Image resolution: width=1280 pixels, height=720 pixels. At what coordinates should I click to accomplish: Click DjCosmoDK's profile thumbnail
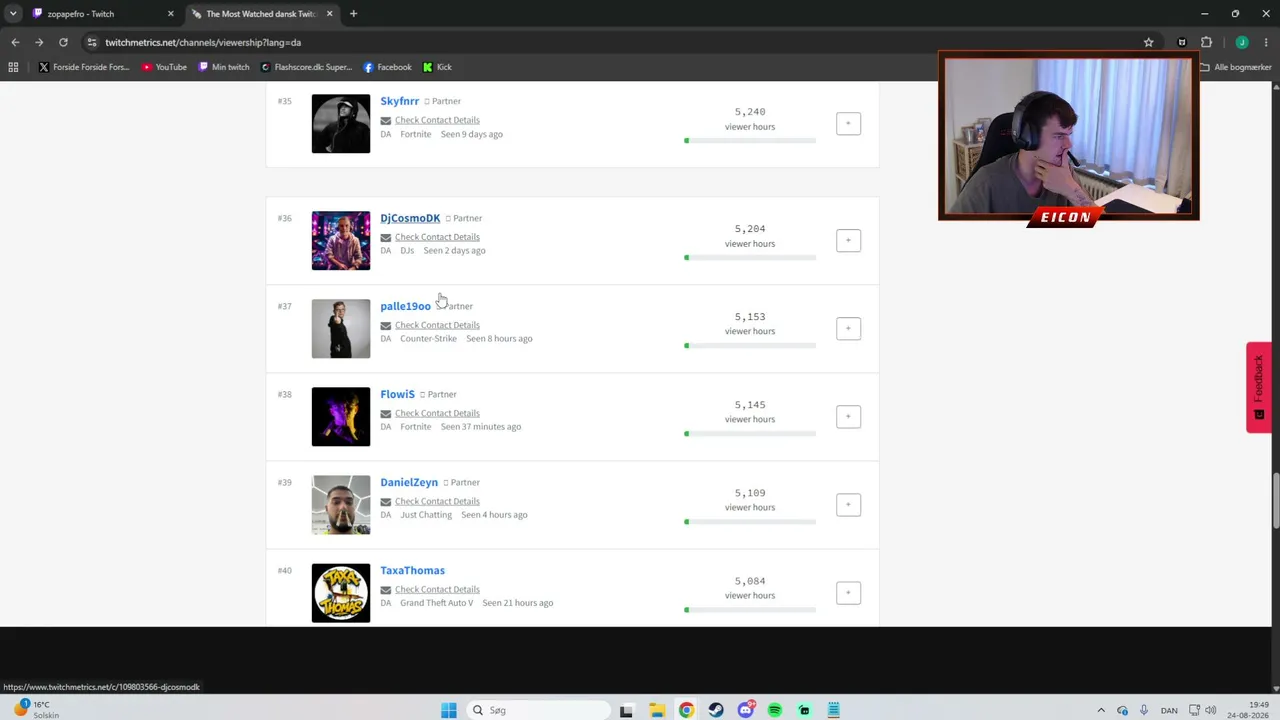pyautogui.click(x=341, y=240)
